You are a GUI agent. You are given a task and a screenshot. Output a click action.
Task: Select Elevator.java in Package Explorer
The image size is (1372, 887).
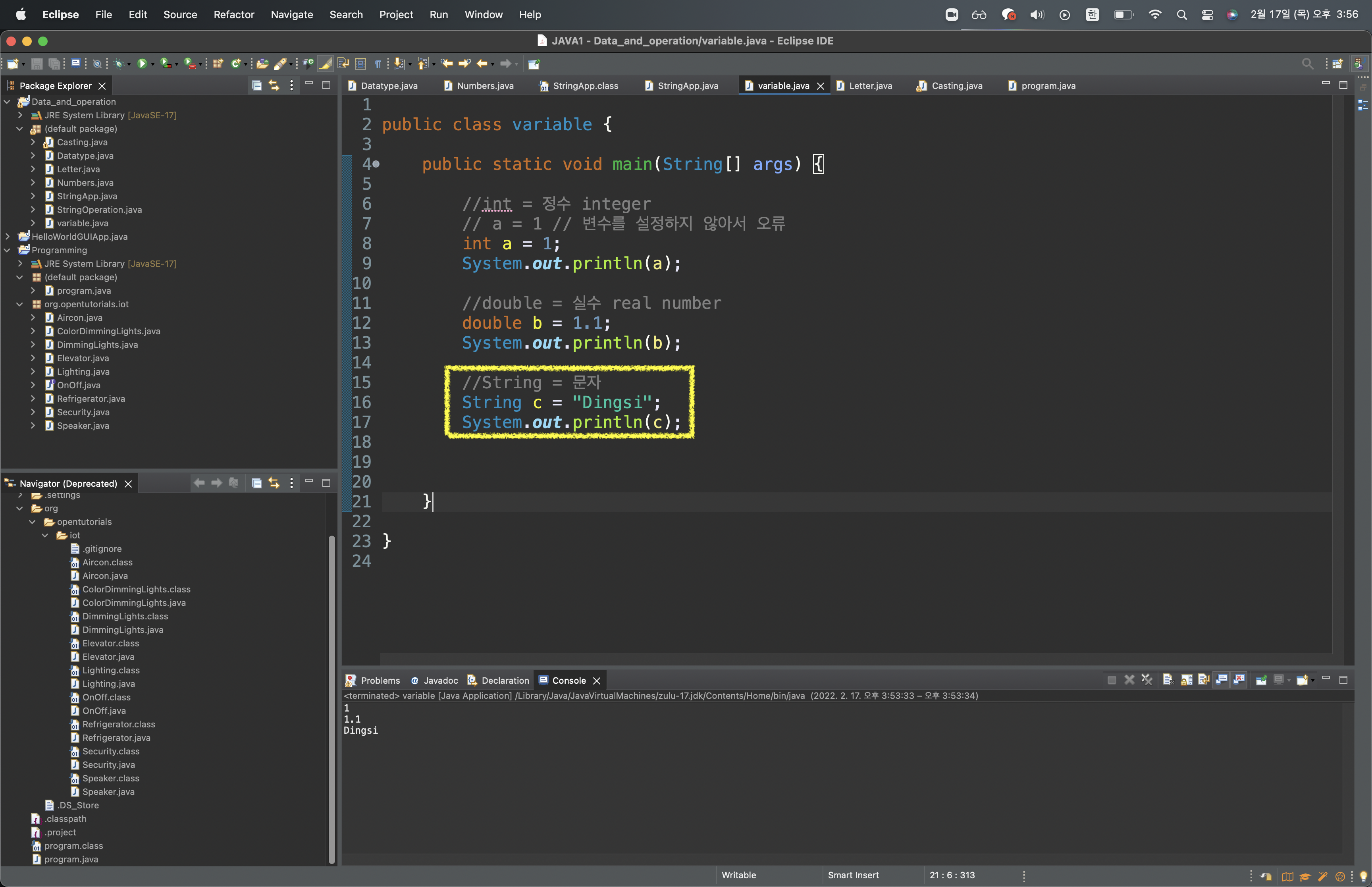[x=82, y=358]
